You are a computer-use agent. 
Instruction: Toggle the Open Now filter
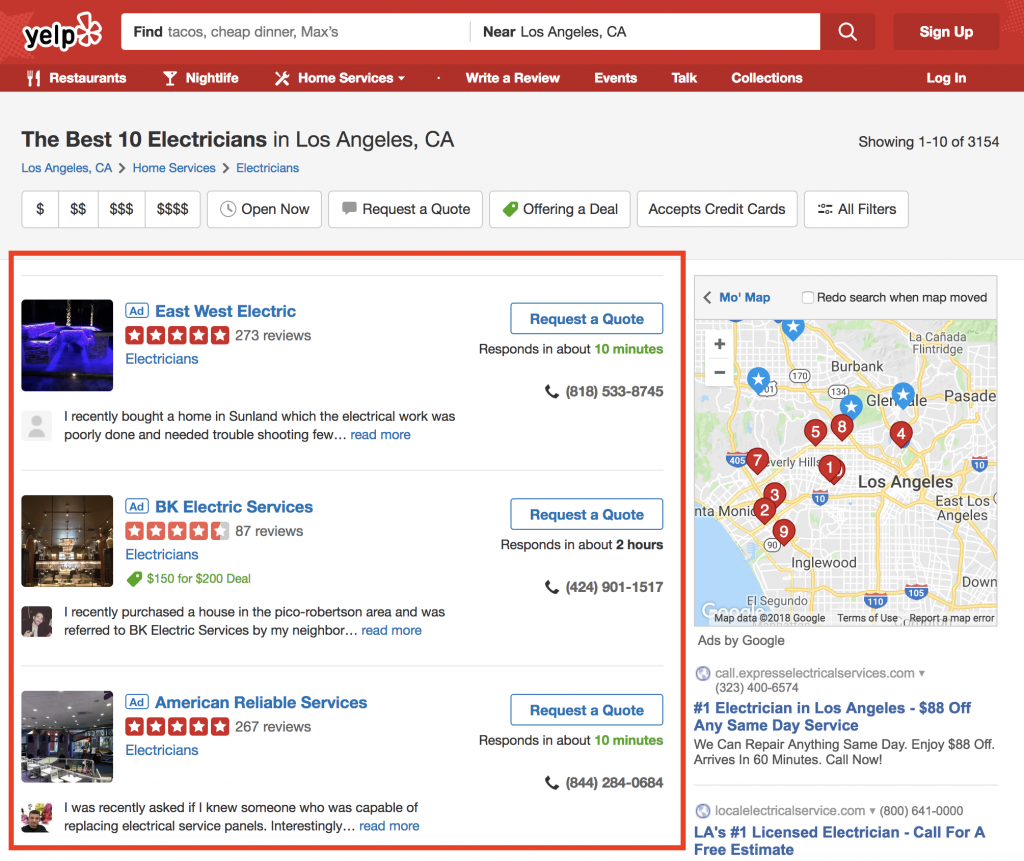[x=264, y=209]
